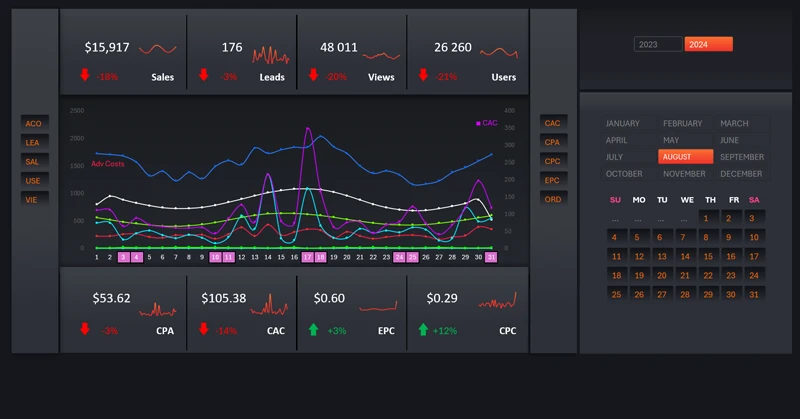Click the sparkline next to 26 260 Users
This screenshot has width=800, height=419.
[x=499, y=51]
